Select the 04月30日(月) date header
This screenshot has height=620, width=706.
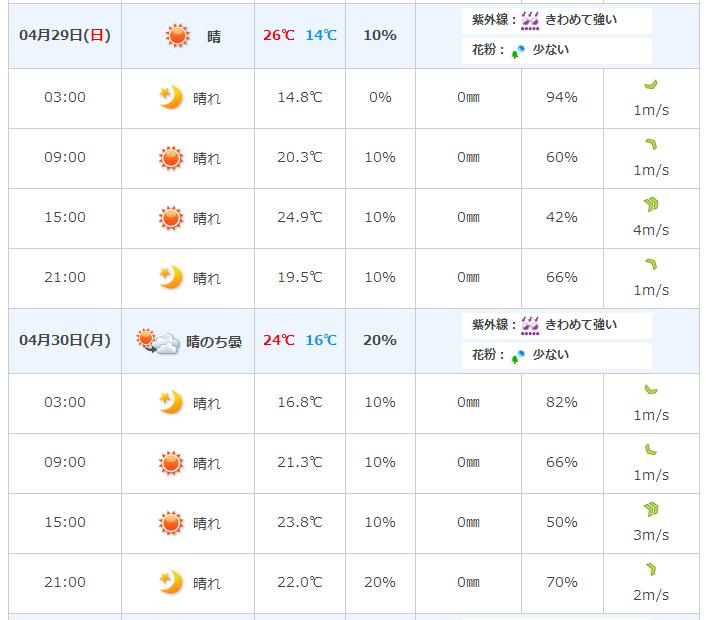click(65, 340)
